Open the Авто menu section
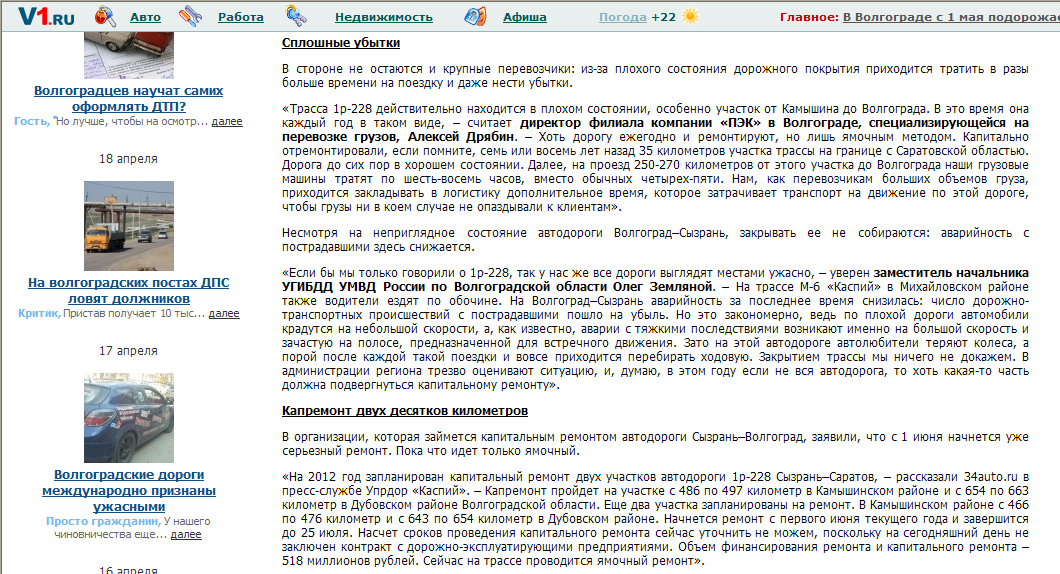1060x574 pixels. click(145, 17)
